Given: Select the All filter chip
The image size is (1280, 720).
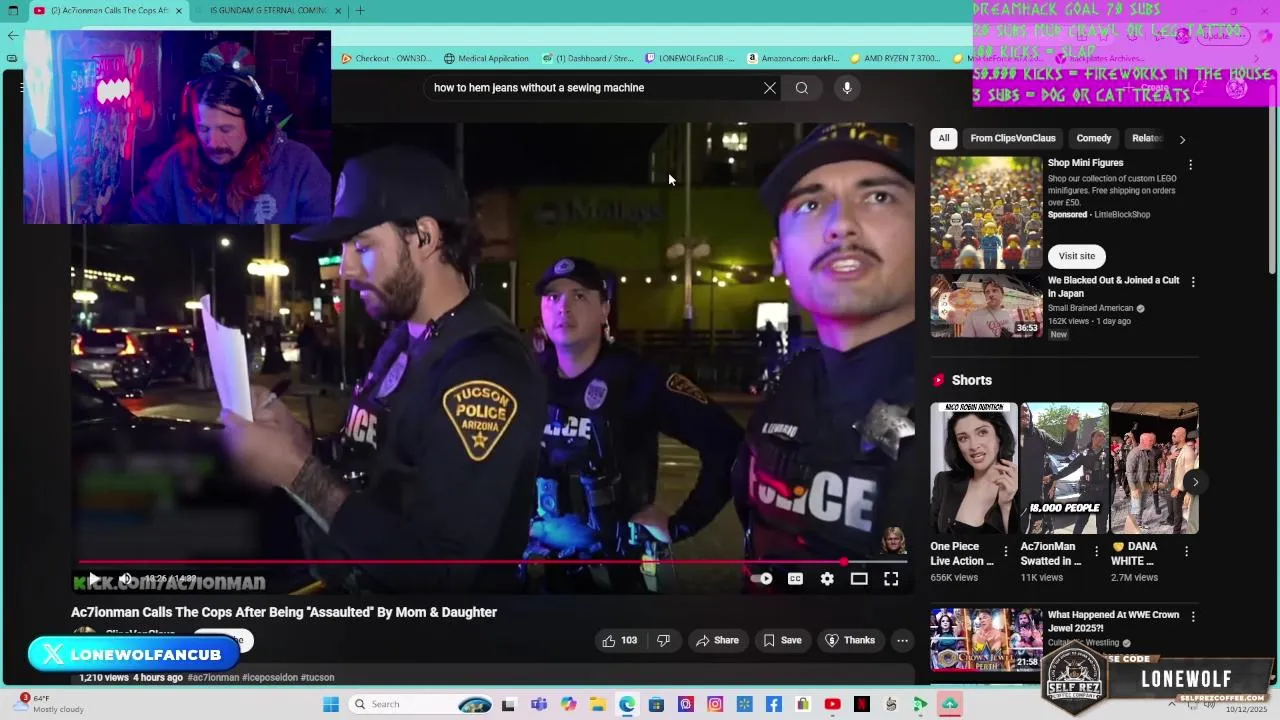Looking at the screenshot, I should coord(944,138).
